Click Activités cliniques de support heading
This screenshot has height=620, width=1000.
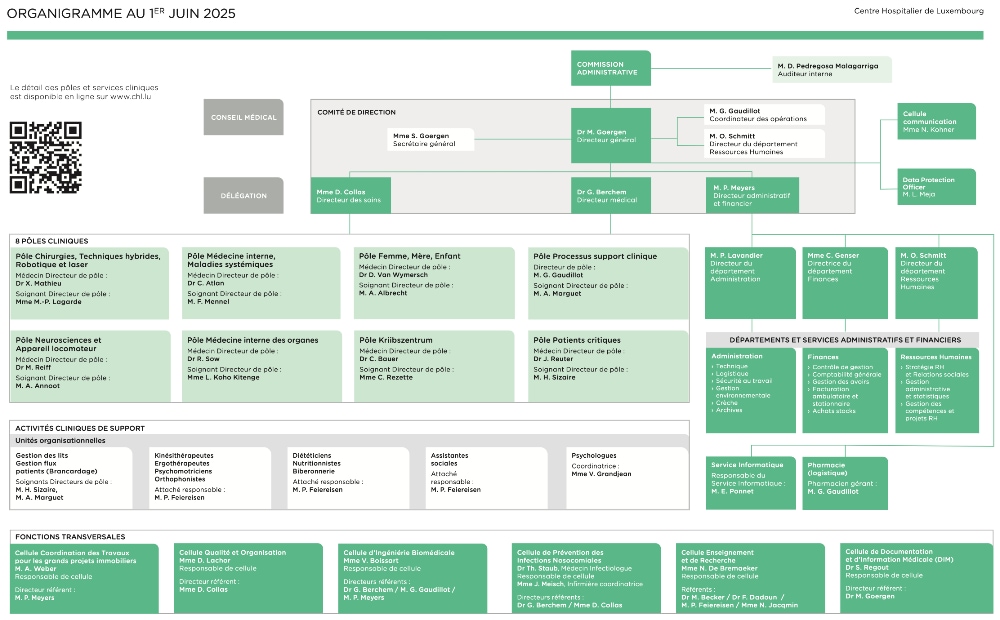pyautogui.click(x=80, y=429)
